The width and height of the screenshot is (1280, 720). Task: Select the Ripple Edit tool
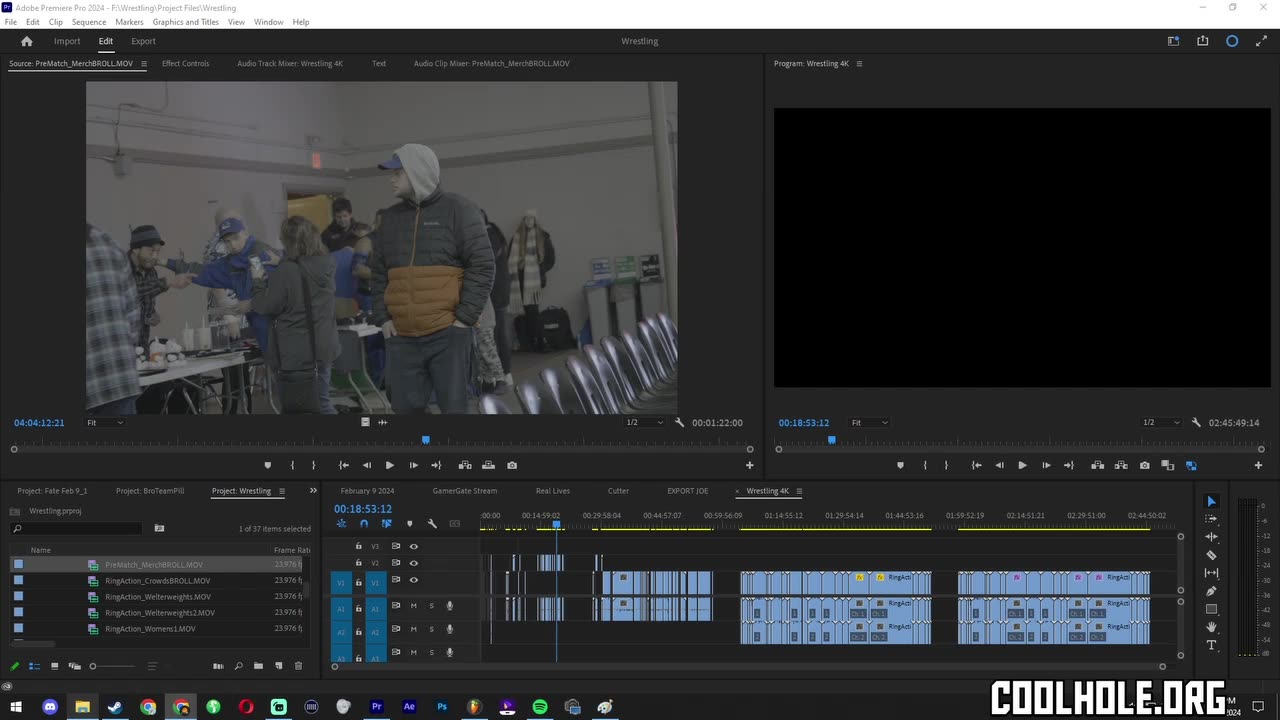click(x=1211, y=537)
